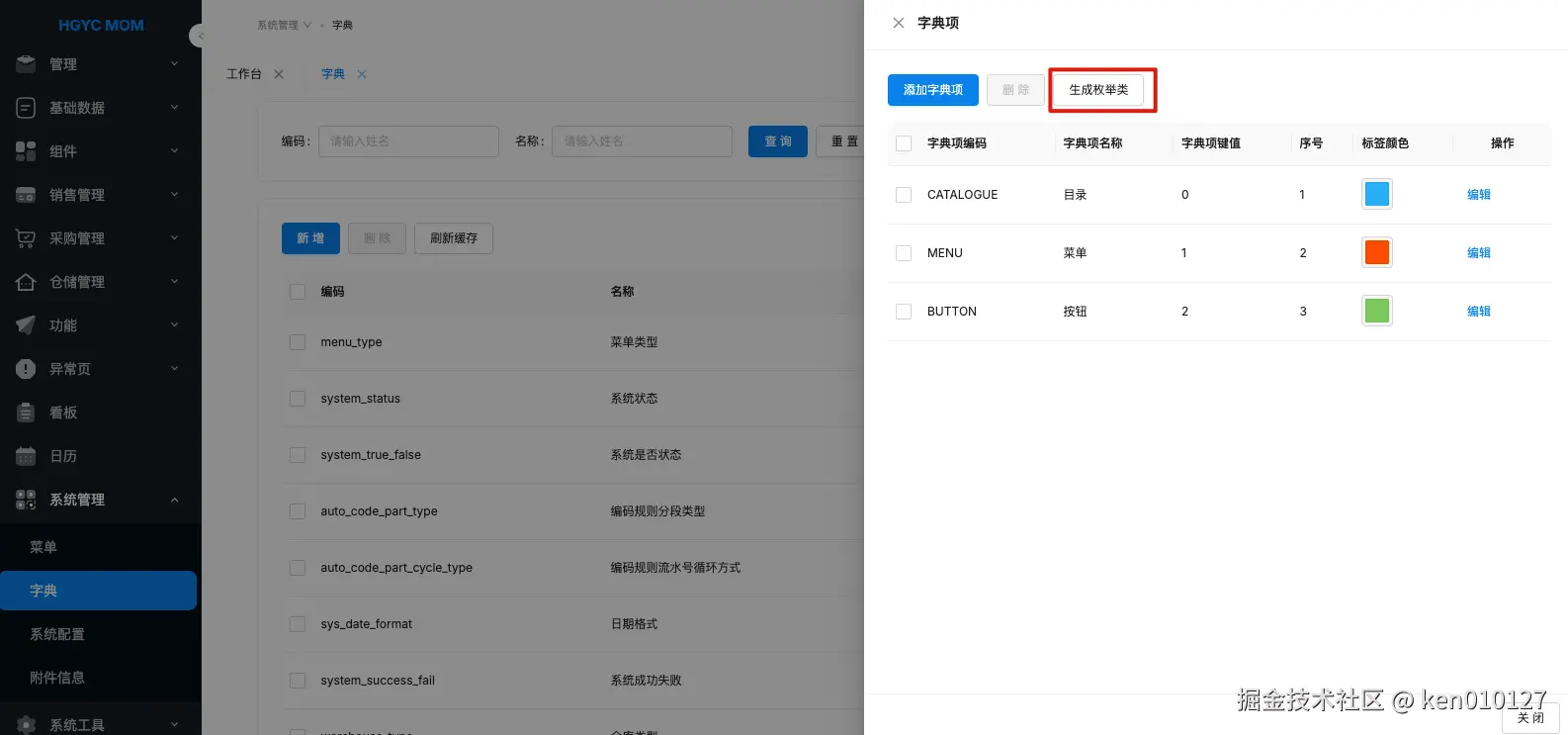This screenshot has height=735, width=1568.
Task: Check the auto_code_part_cycle_type row checkbox
Action: [x=298, y=568]
